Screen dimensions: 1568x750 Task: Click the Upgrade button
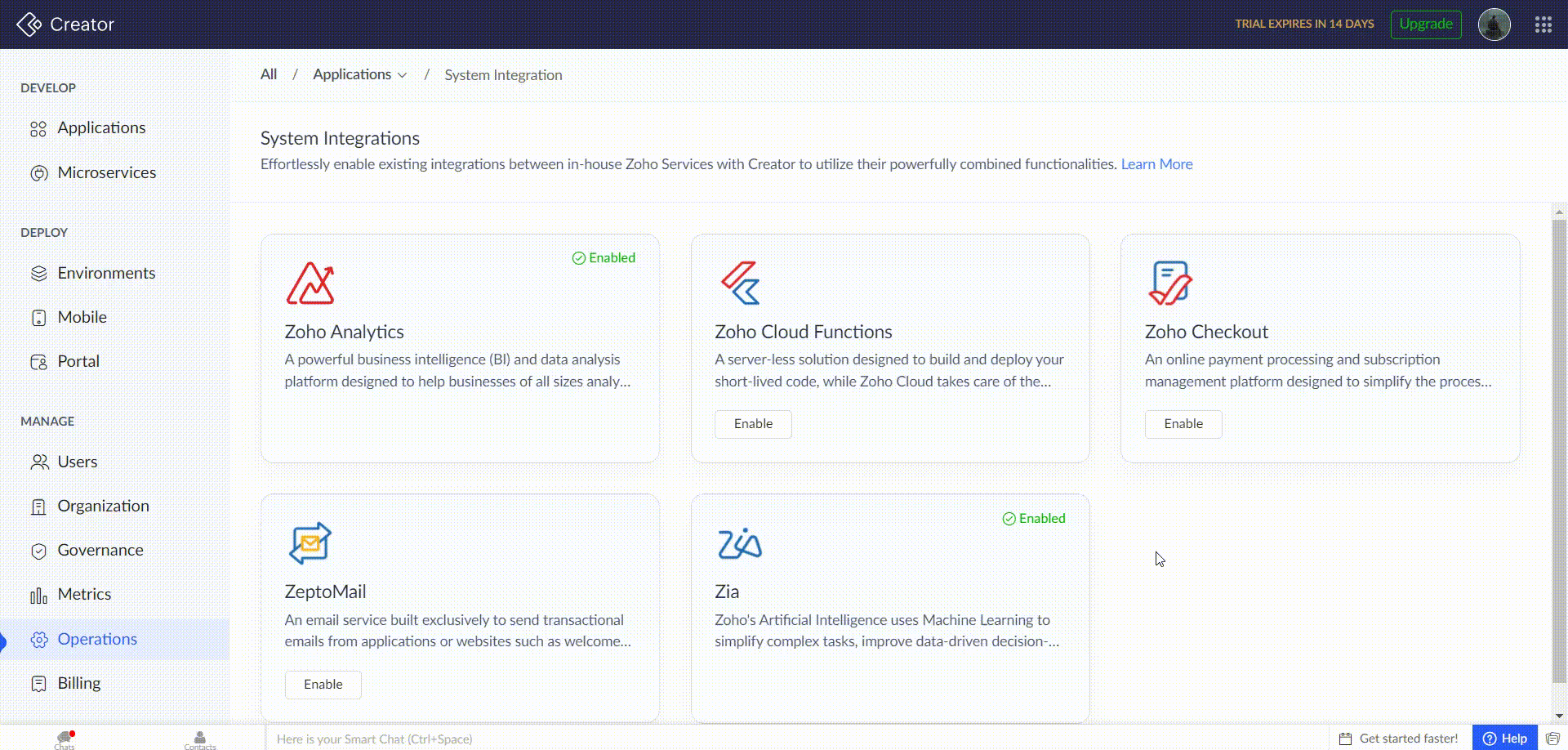[1425, 25]
